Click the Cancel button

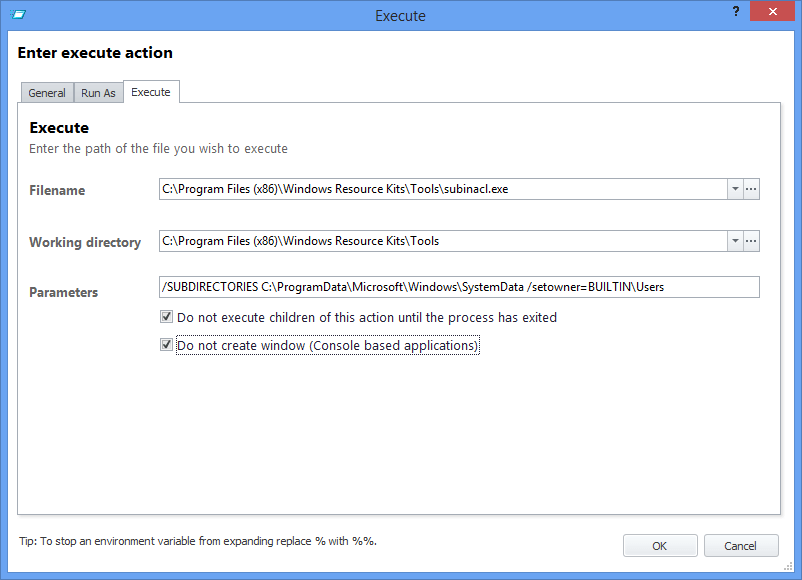tap(741, 546)
